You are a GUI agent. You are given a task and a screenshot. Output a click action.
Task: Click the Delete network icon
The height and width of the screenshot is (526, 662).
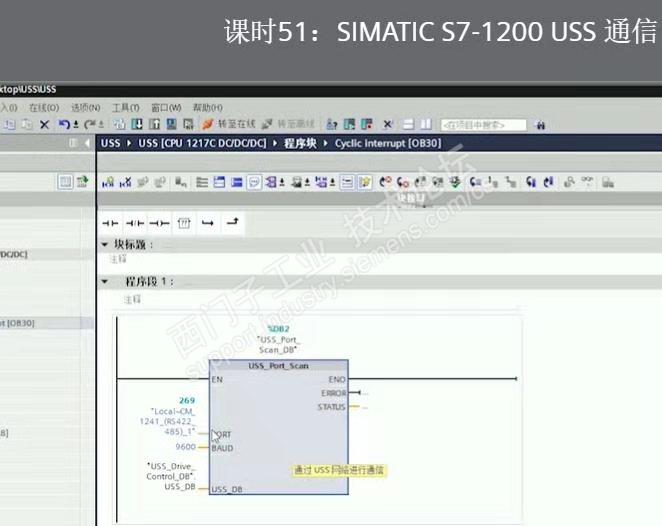pyautogui.click(x=125, y=182)
